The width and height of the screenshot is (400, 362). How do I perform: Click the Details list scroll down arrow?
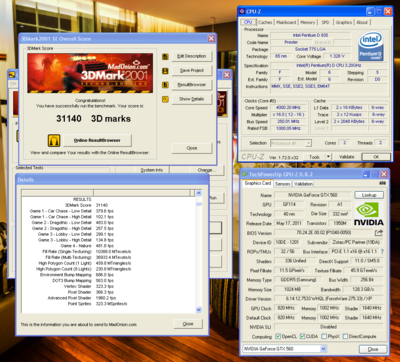(x=199, y=310)
